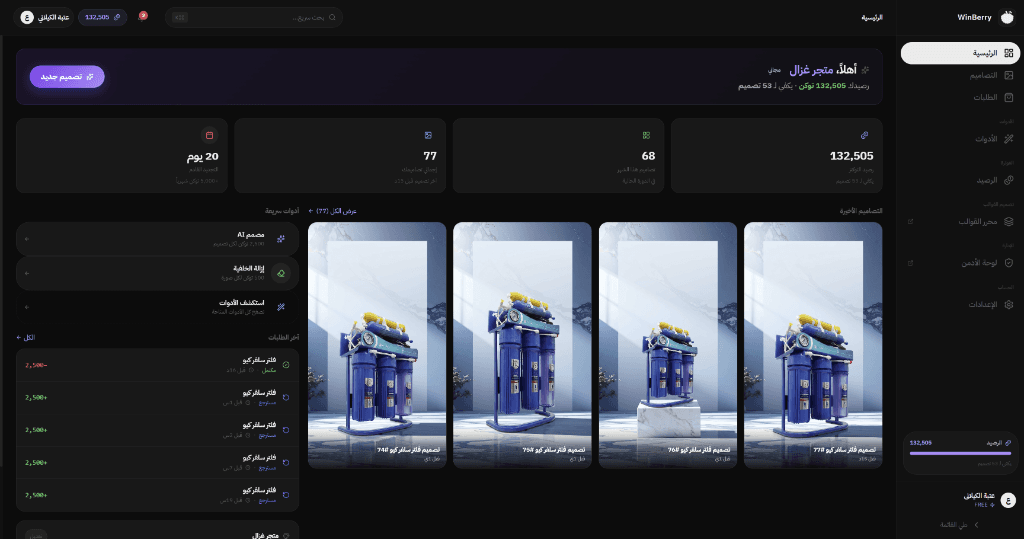Click 20 يوم renewal value

[202, 157]
